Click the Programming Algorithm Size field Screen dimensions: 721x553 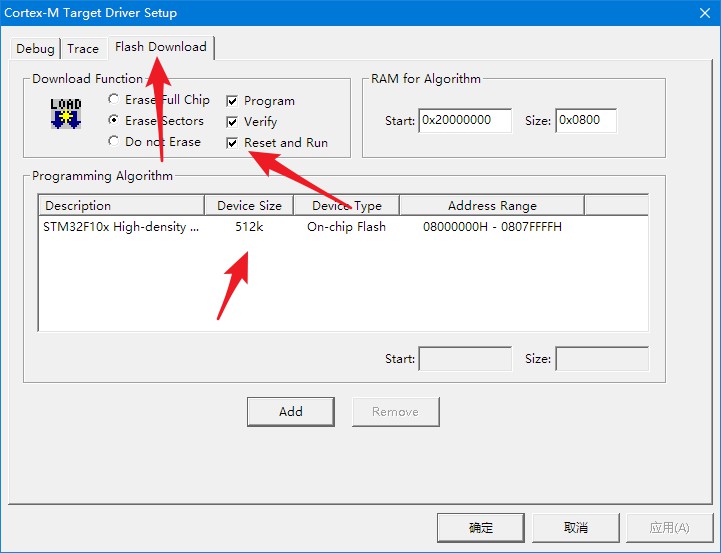(x=602, y=359)
